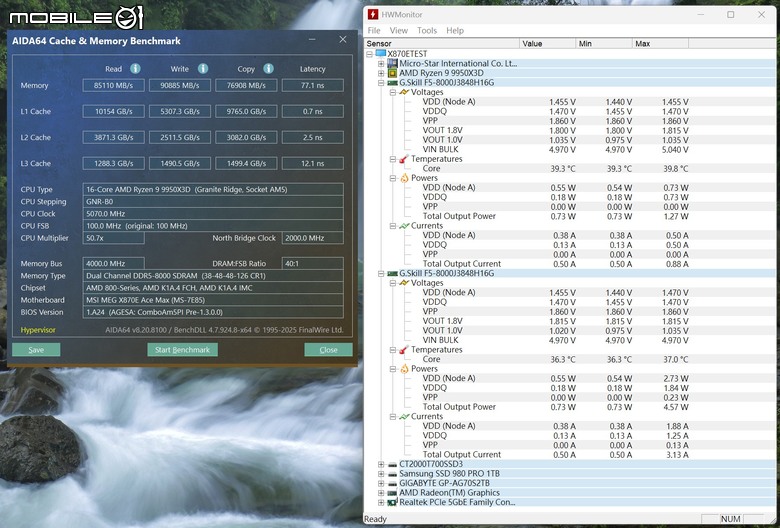
Task: Click the Micro-Star motherboard icon
Action: coord(392,63)
